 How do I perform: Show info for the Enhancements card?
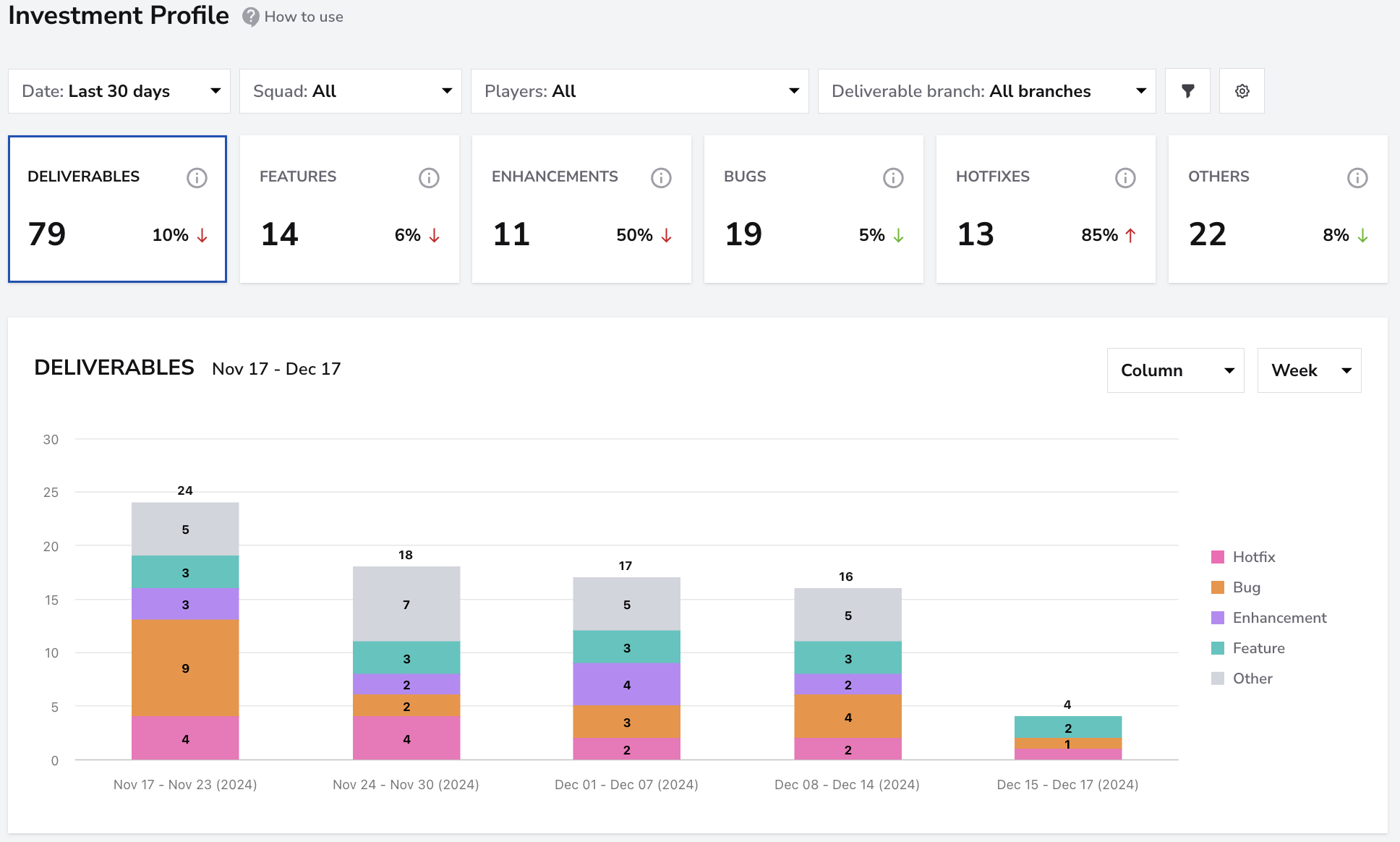click(661, 177)
